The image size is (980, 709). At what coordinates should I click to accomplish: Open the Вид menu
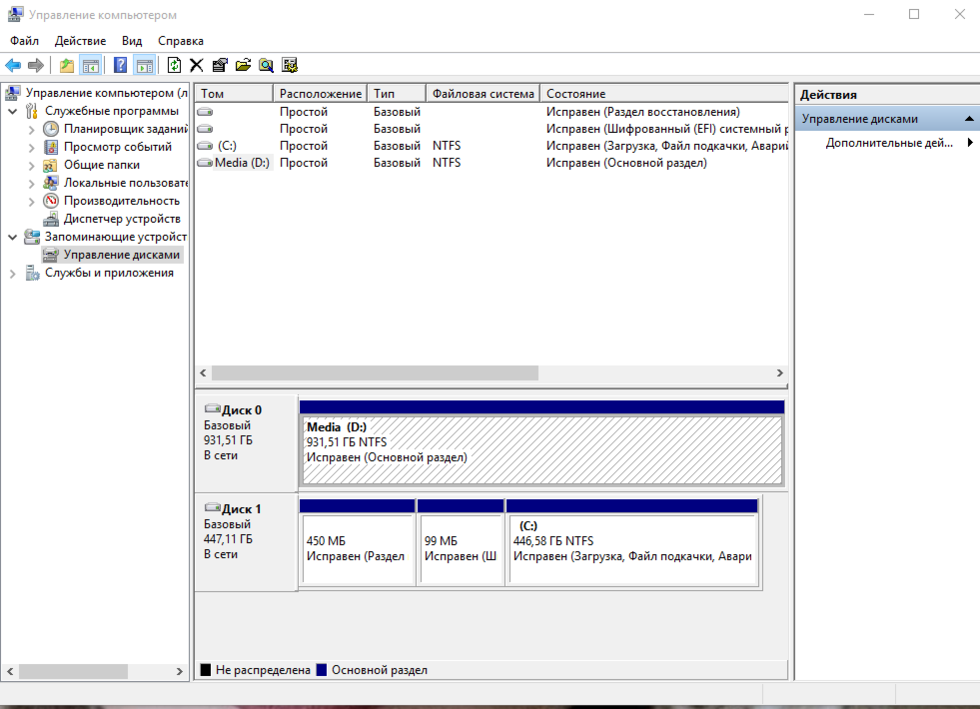[x=132, y=41]
